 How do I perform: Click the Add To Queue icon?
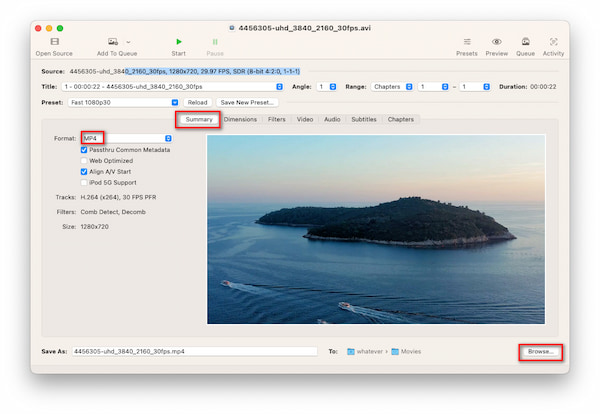[x=112, y=41]
